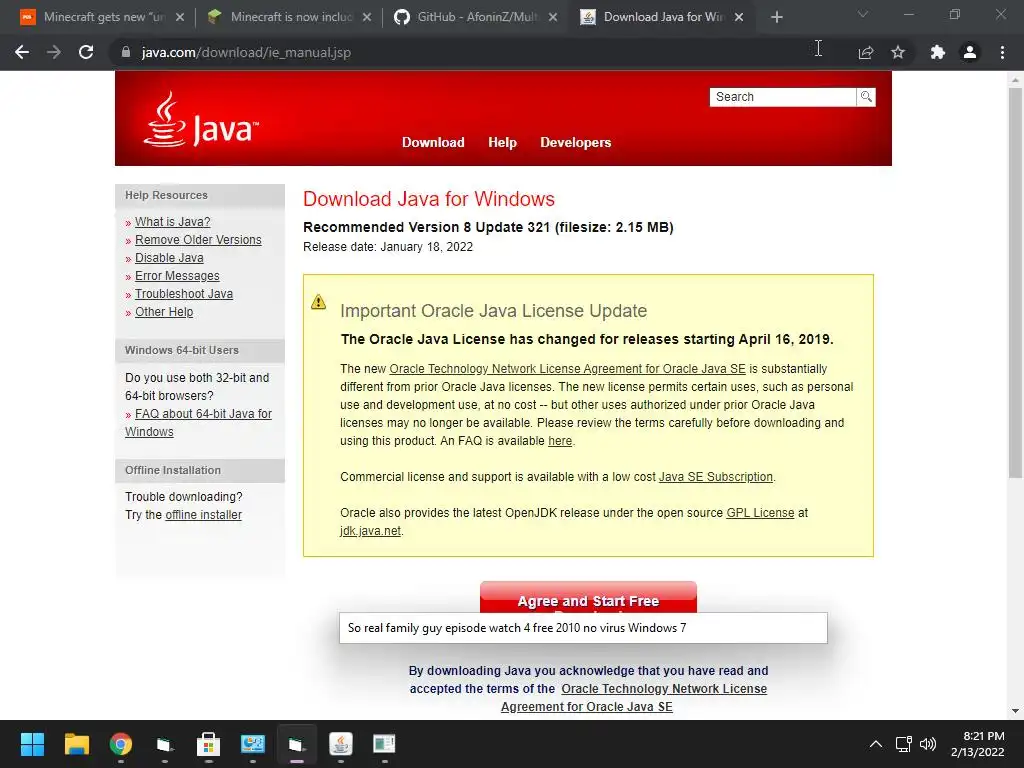The height and width of the screenshot is (768, 1024).
Task: Show hidden system tray icons
Action: 876,744
